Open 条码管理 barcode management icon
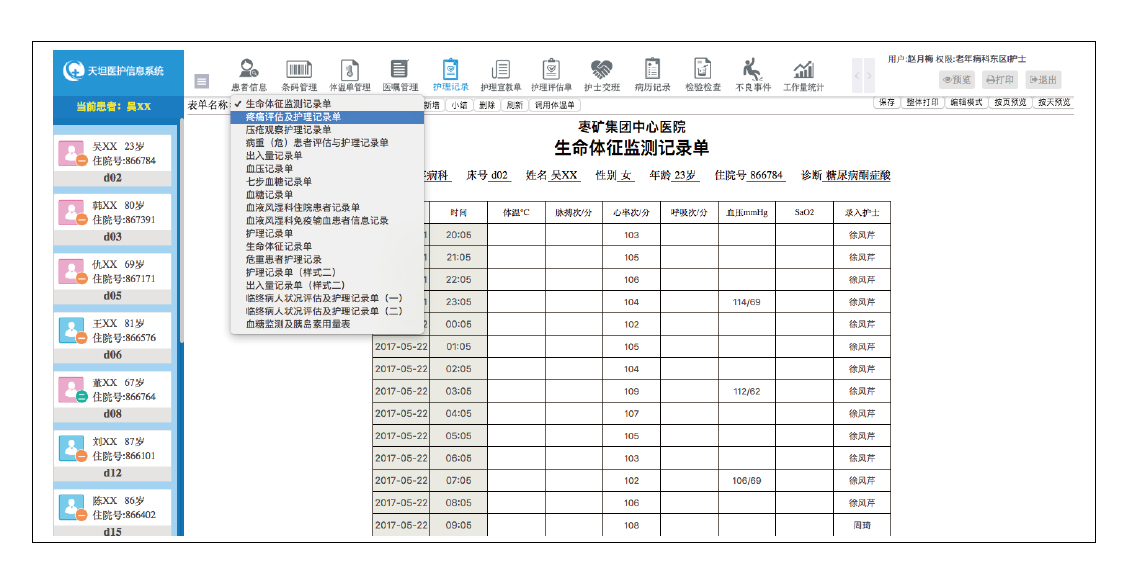 tap(299, 74)
